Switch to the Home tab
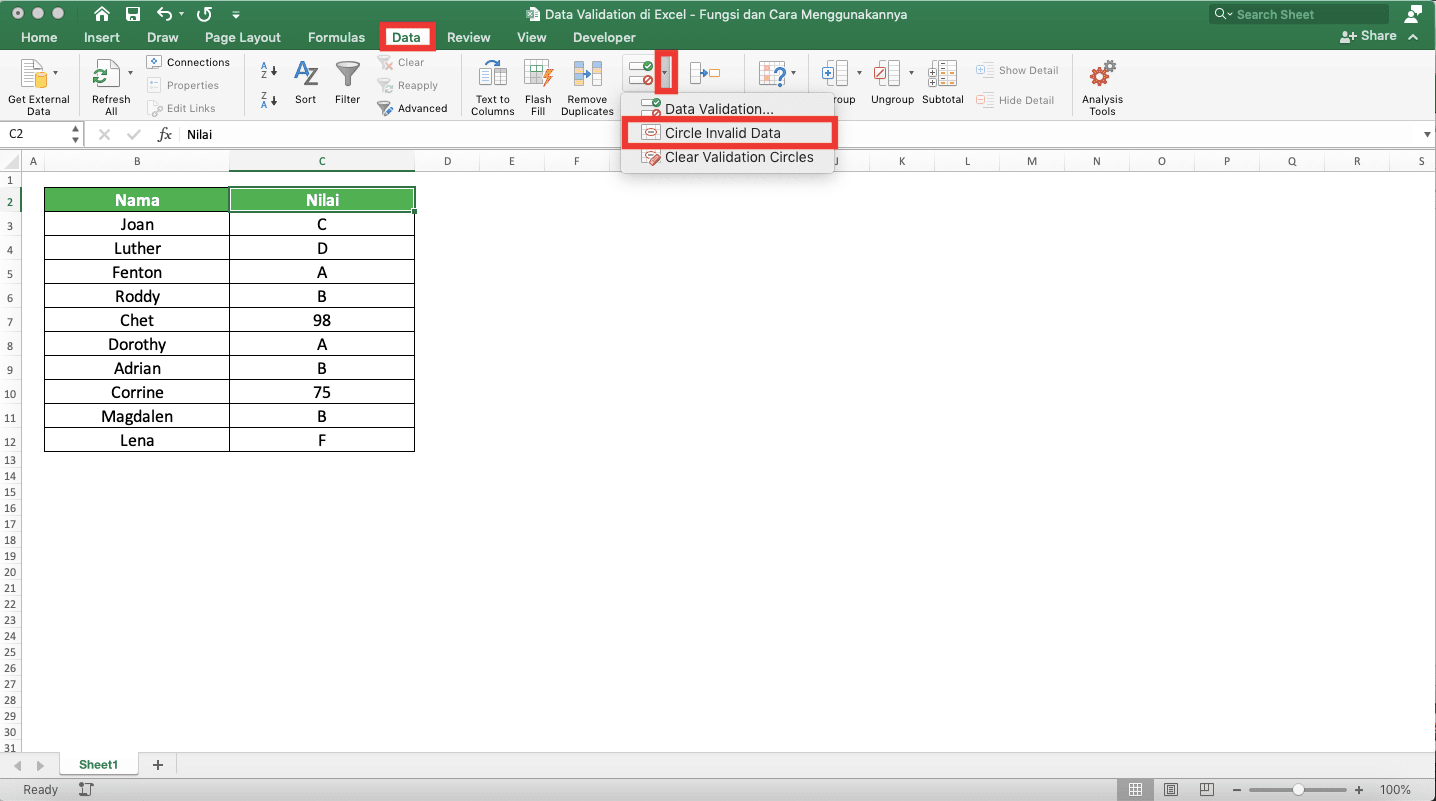1436x801 pixels. [x=39, y=38]
